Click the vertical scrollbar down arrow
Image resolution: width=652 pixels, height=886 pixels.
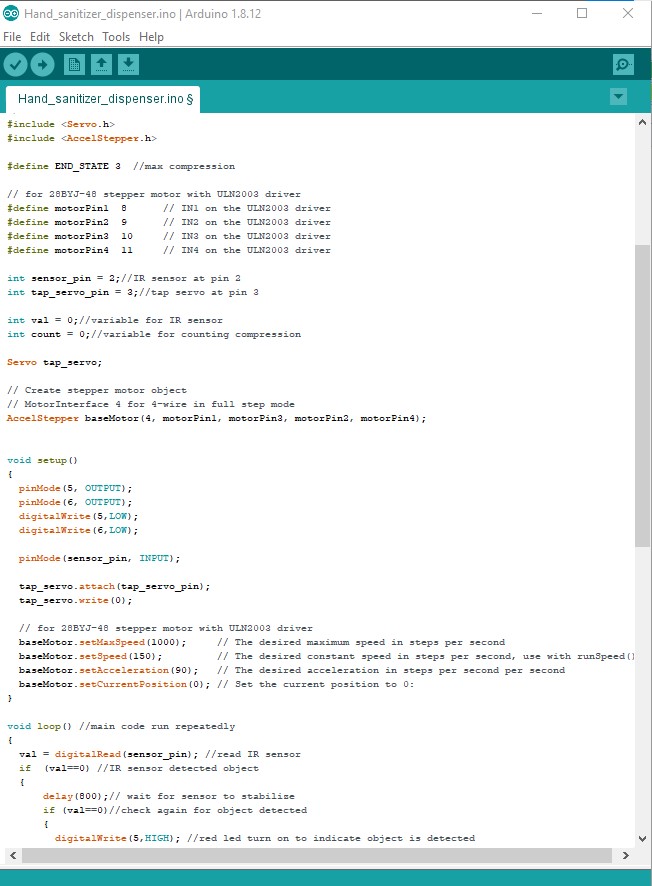click(x=642, y=839)
